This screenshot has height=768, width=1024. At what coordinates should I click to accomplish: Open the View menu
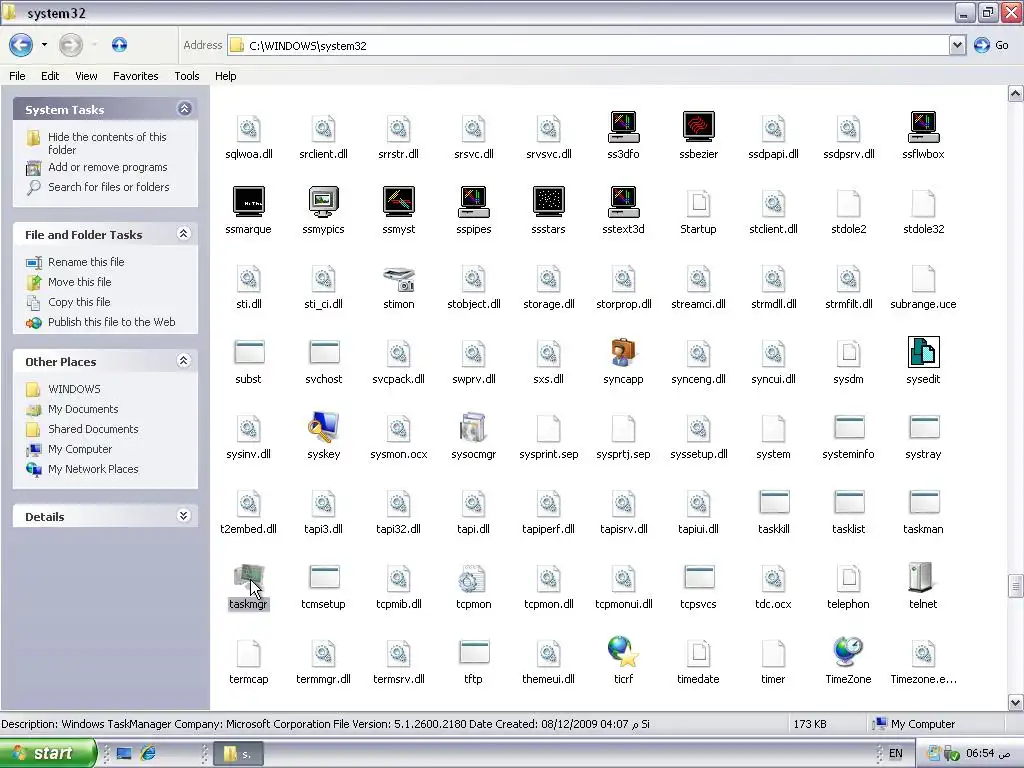(86, 76)
